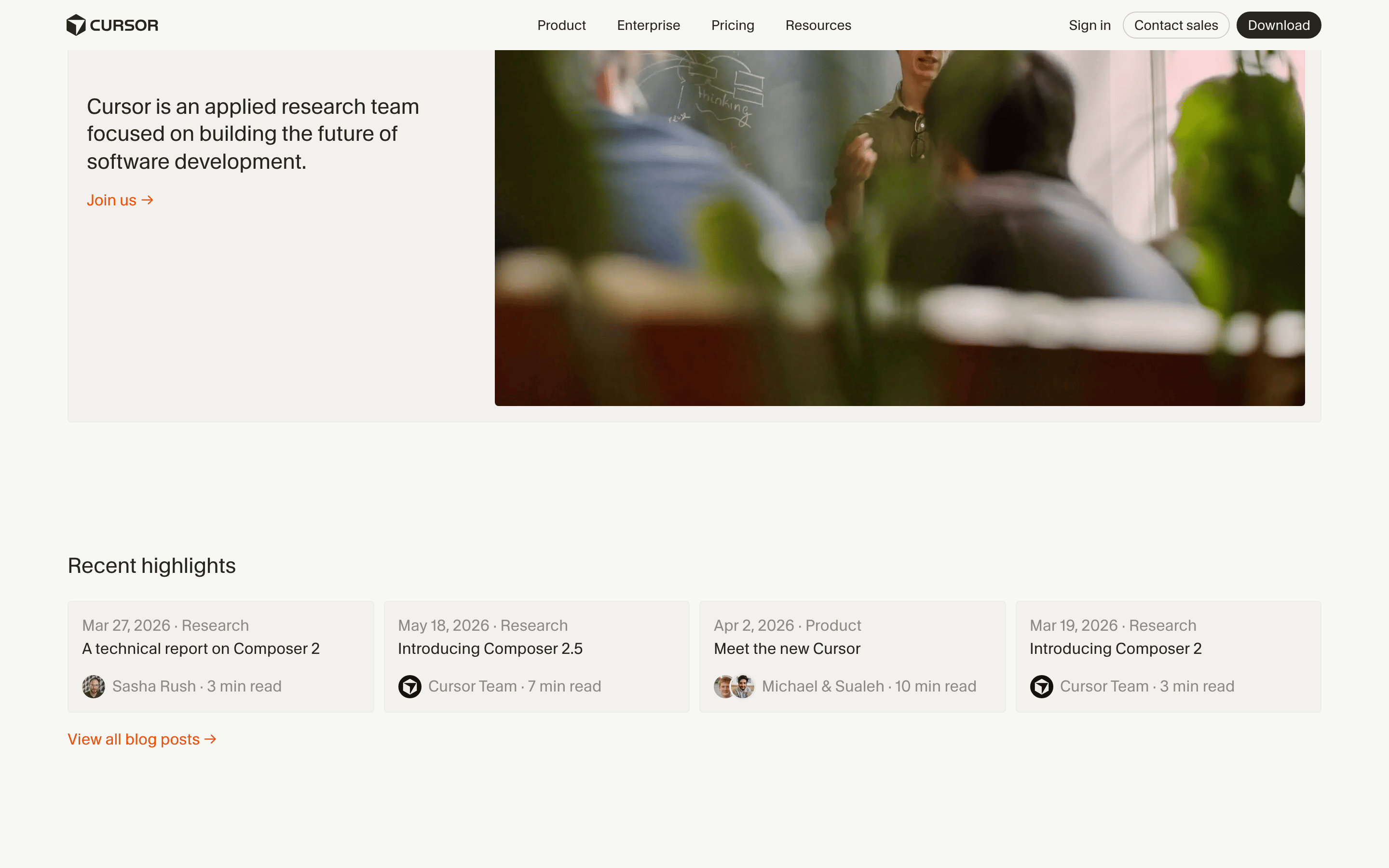Image resolution: width=1389 pixels, height=868 pixels.
Task: Click Mar 19, 2026 · Research label
Action: 1113,625
